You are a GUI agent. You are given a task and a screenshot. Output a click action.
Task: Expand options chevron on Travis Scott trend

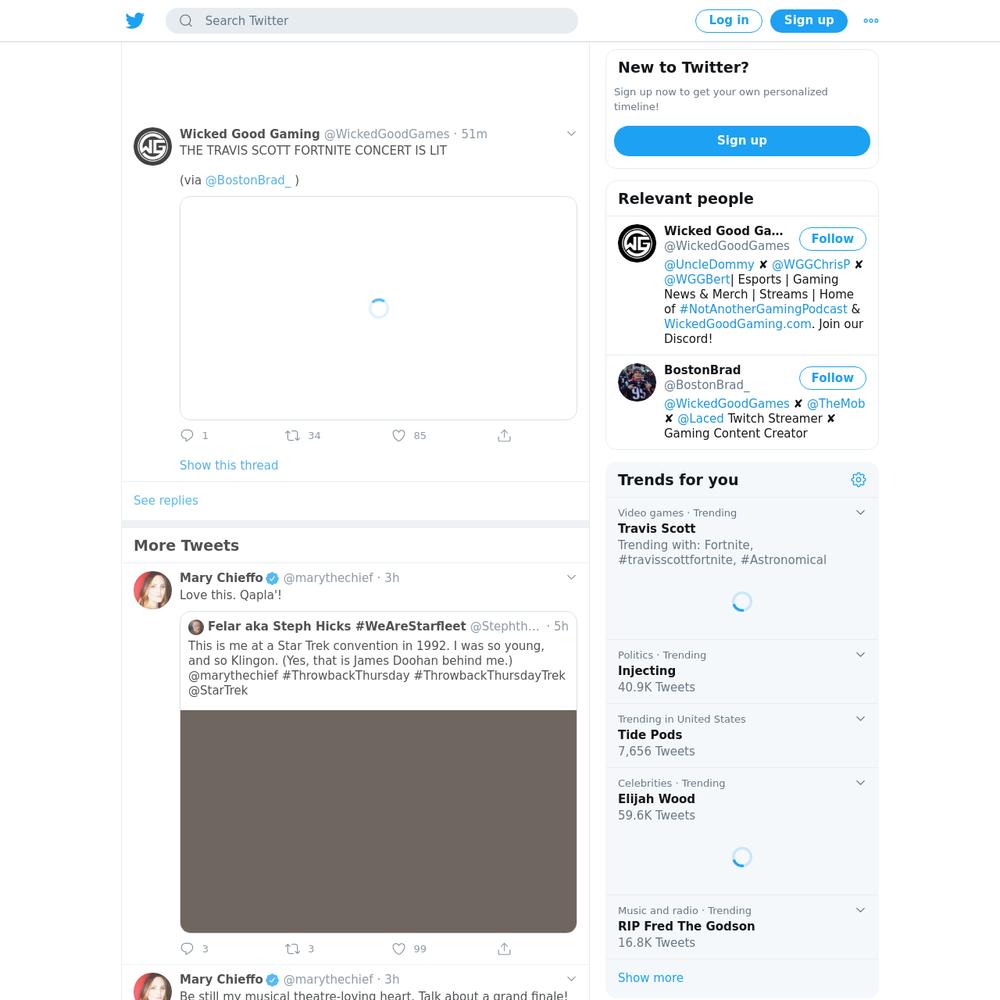click(860, 512)
